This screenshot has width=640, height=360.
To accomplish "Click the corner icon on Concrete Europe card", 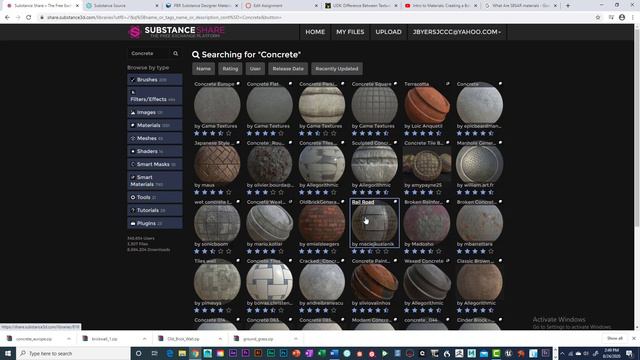I will 238,84.
